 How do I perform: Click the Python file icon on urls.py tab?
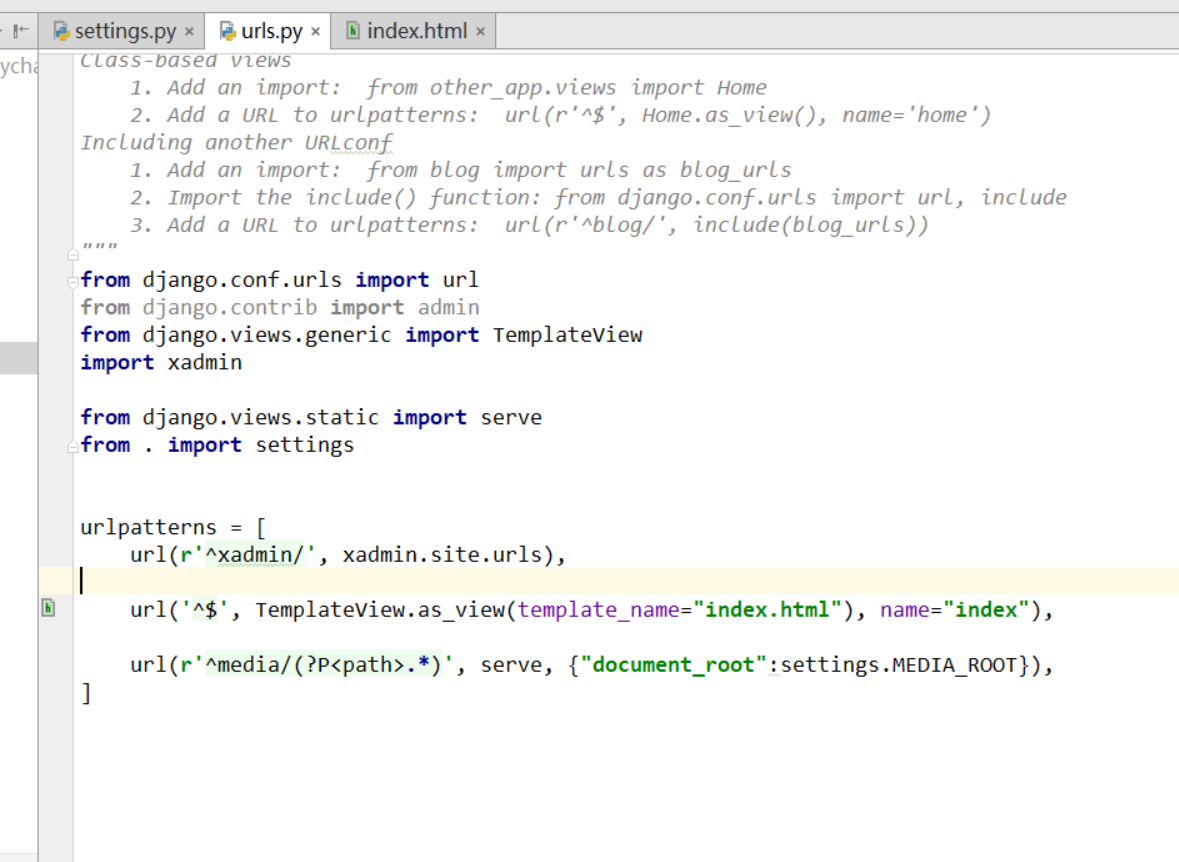227,31
